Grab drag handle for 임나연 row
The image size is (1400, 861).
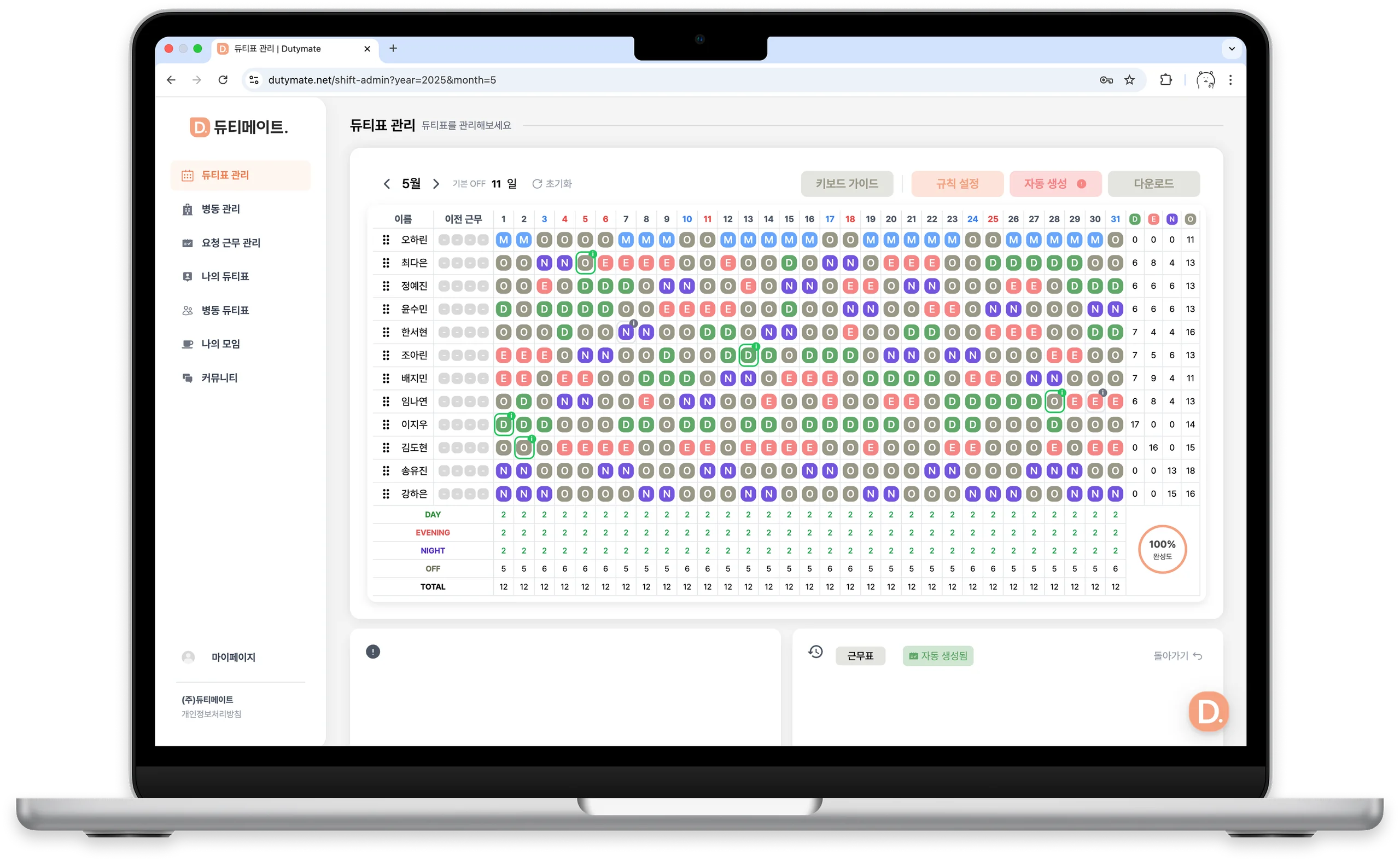click(x=386, y=402)
